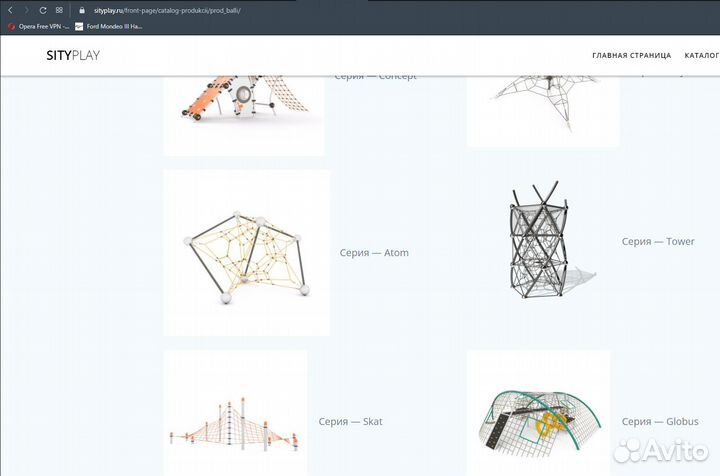Click the Серия — Globus label
This screenshot has height=476, width=720.
pyautogui.click(x=660, y=421)
